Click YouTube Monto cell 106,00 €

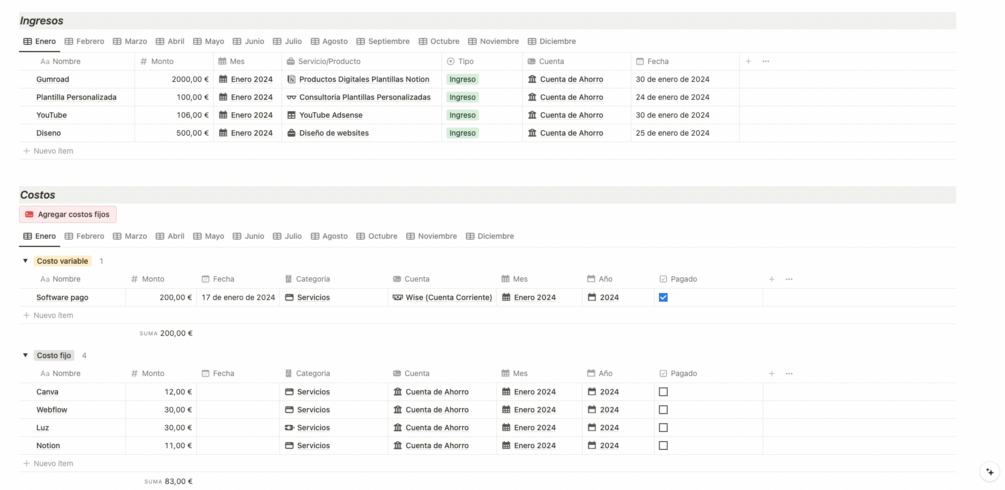[174, 115]
